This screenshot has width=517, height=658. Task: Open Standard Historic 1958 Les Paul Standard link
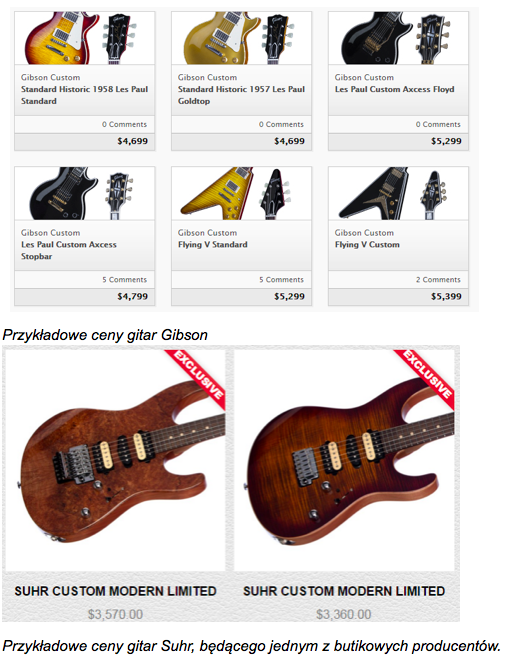coord(84,95)
